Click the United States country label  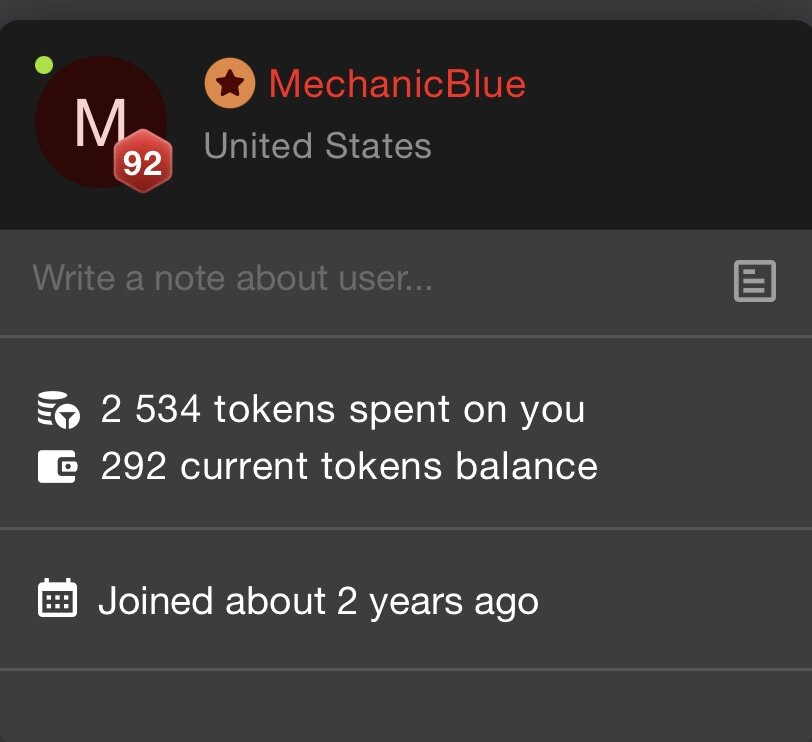[x=317, y=146]
